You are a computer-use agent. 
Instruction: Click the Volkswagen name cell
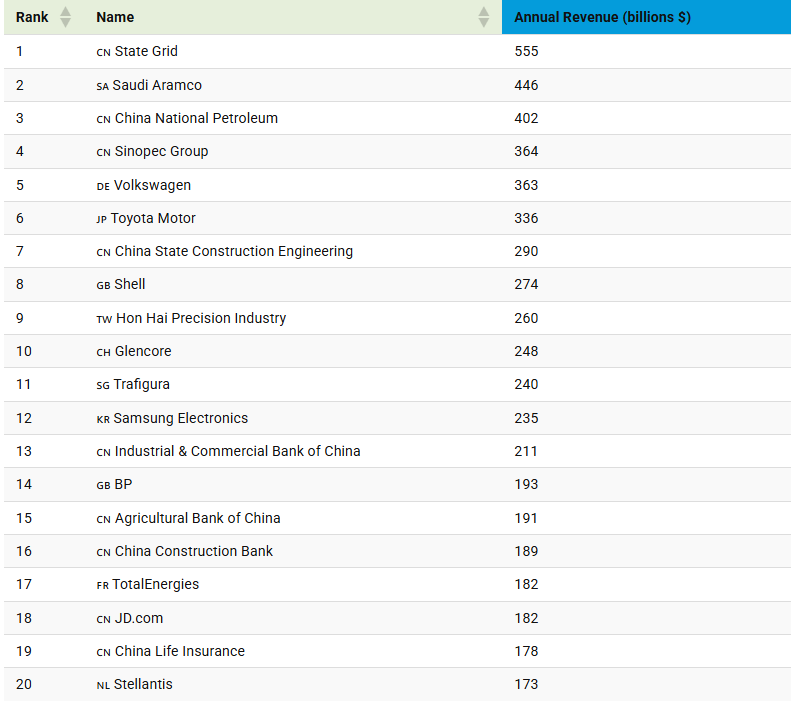(152, 185)
